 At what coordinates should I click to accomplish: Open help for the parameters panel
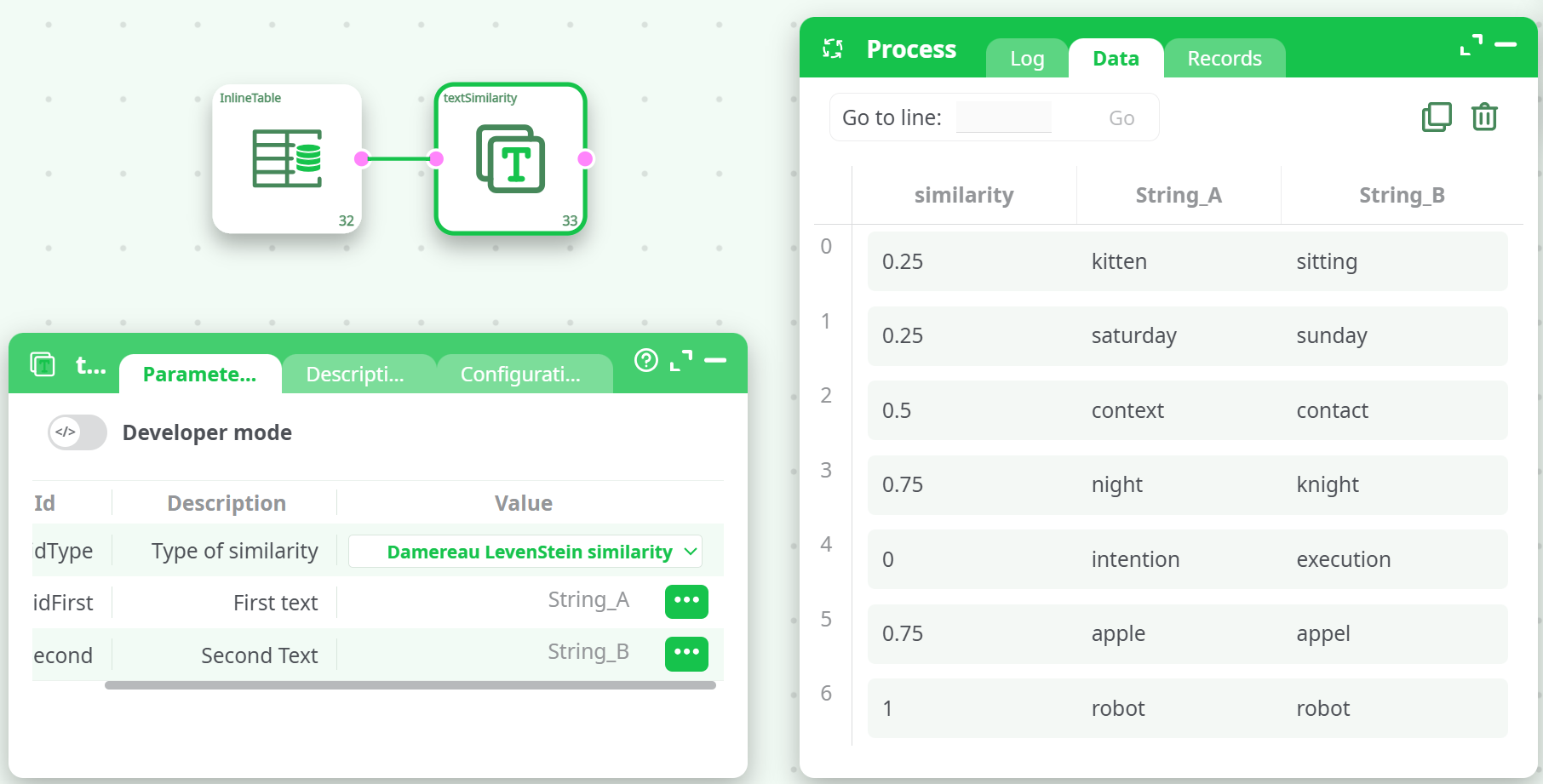pyautogui.click(x=646, y=361)
